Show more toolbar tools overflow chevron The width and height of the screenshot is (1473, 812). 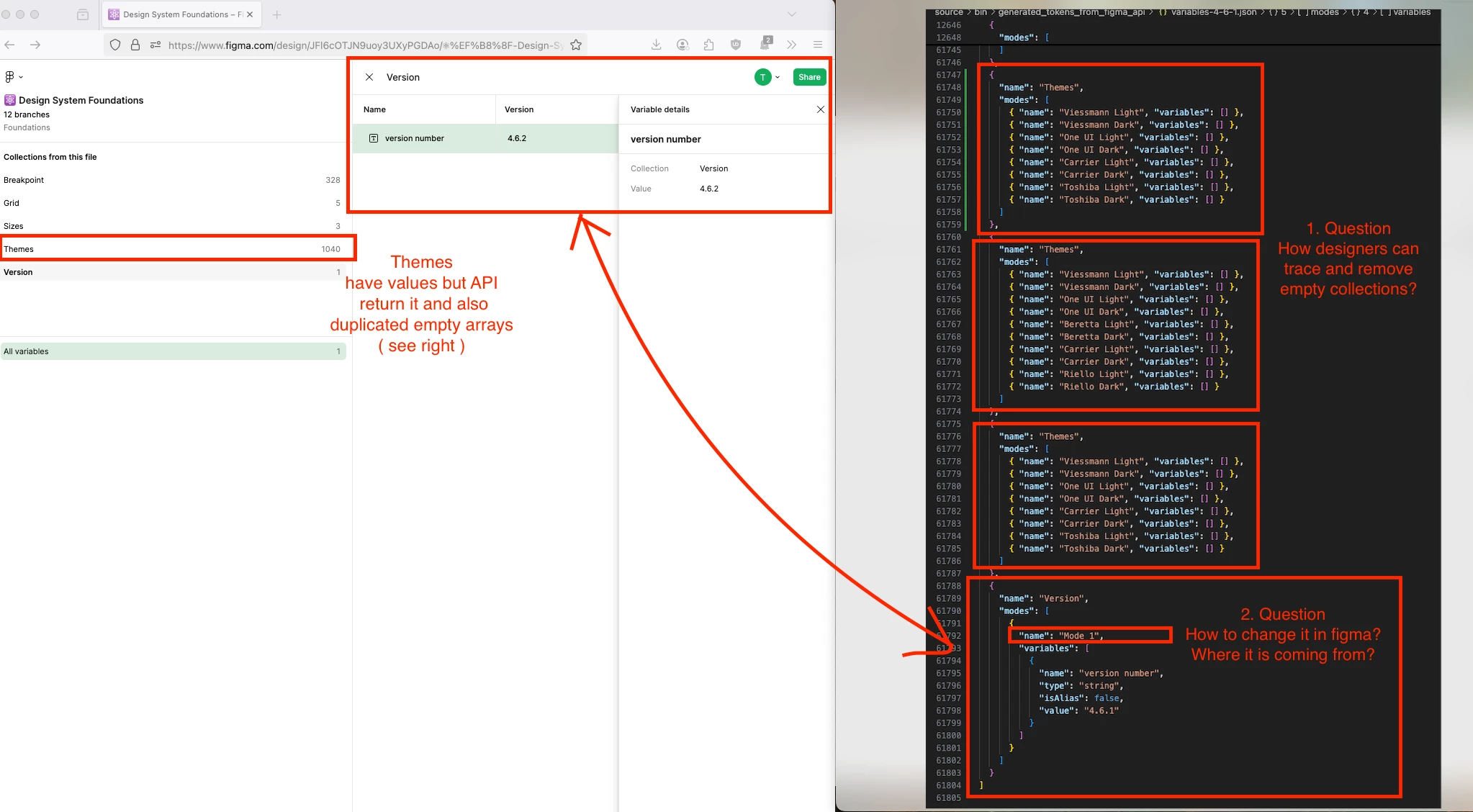(x=791, y=45)
